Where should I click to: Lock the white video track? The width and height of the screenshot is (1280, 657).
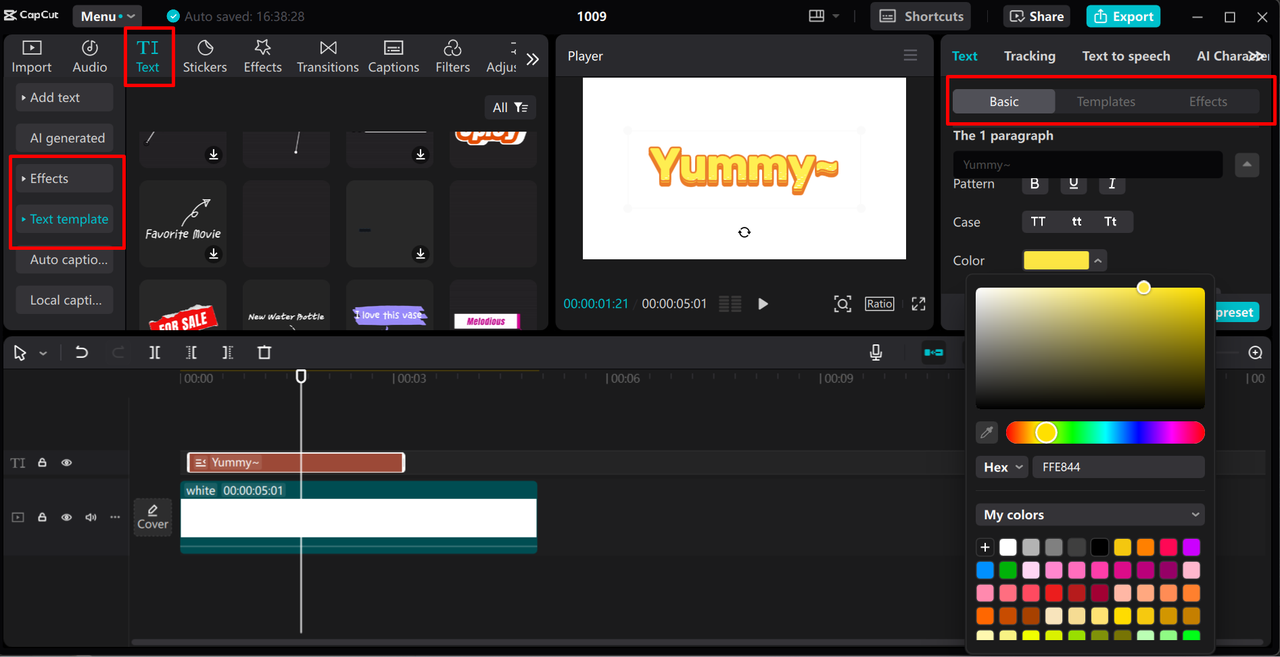pyautogui.click(x=42, y=517)
